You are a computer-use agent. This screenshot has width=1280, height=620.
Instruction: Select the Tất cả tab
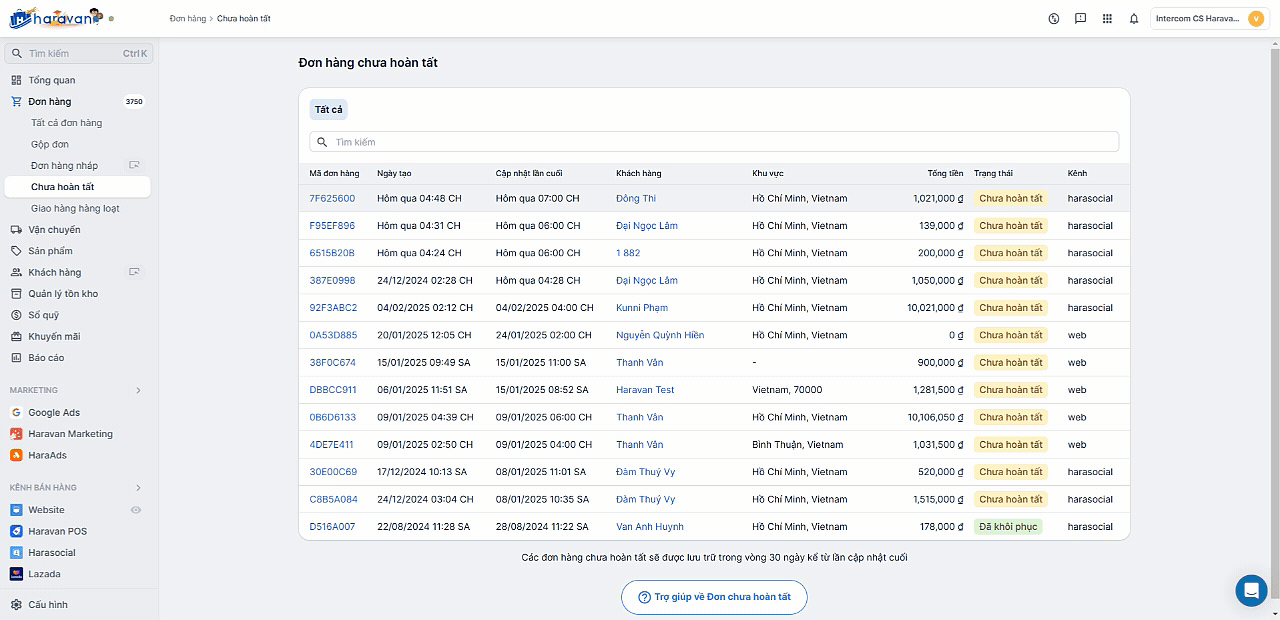(x=328, y=110)
